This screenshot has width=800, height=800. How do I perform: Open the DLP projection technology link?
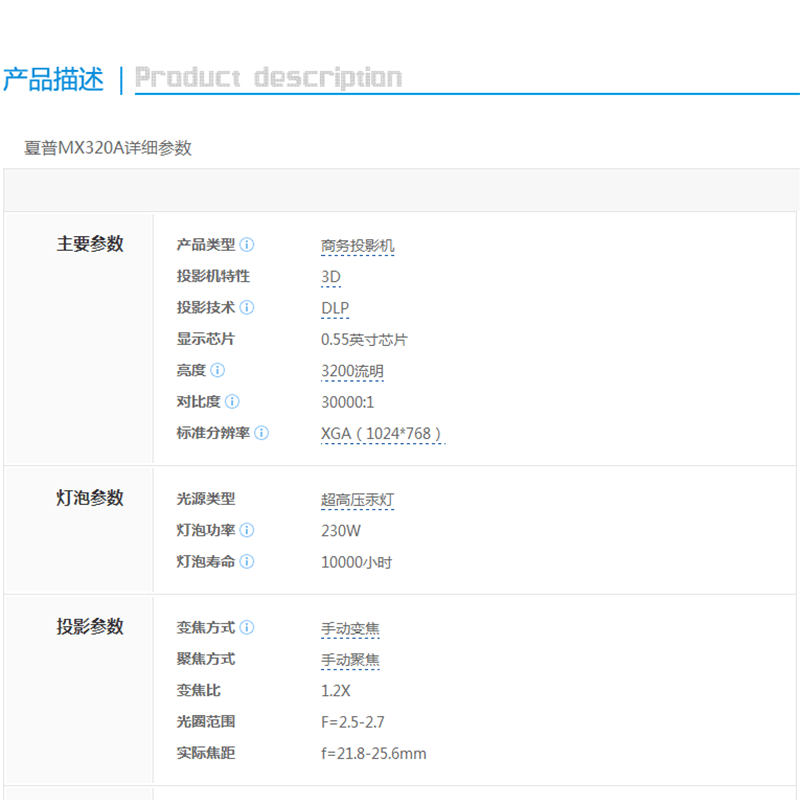[x=335, y=309]
